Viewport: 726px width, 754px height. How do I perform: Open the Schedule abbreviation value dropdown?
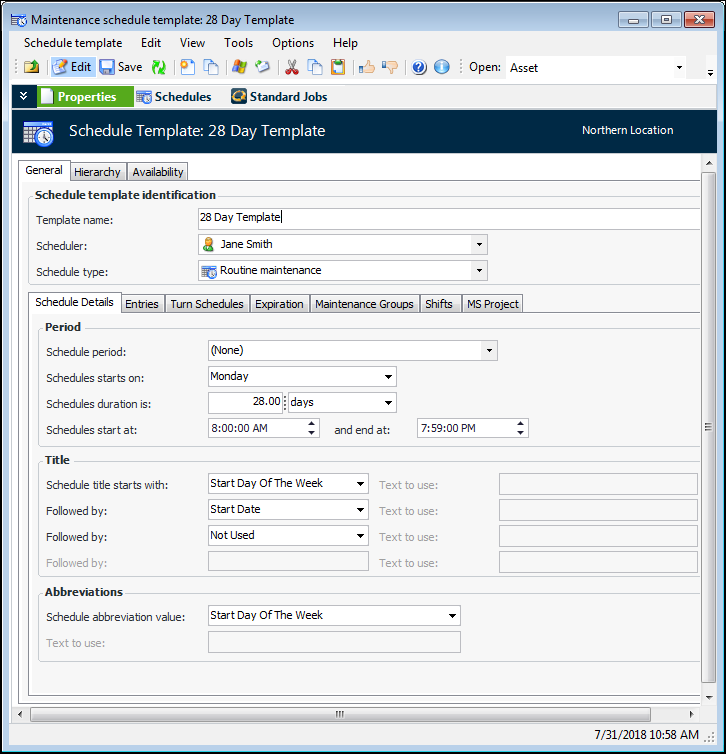pyautogui.click(x=452, y=616)
